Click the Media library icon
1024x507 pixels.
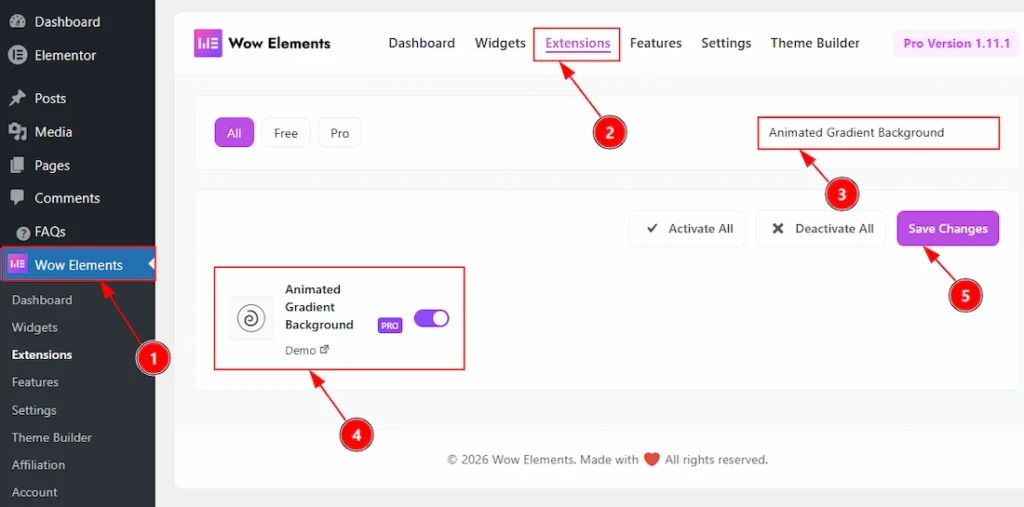point(18,132)
